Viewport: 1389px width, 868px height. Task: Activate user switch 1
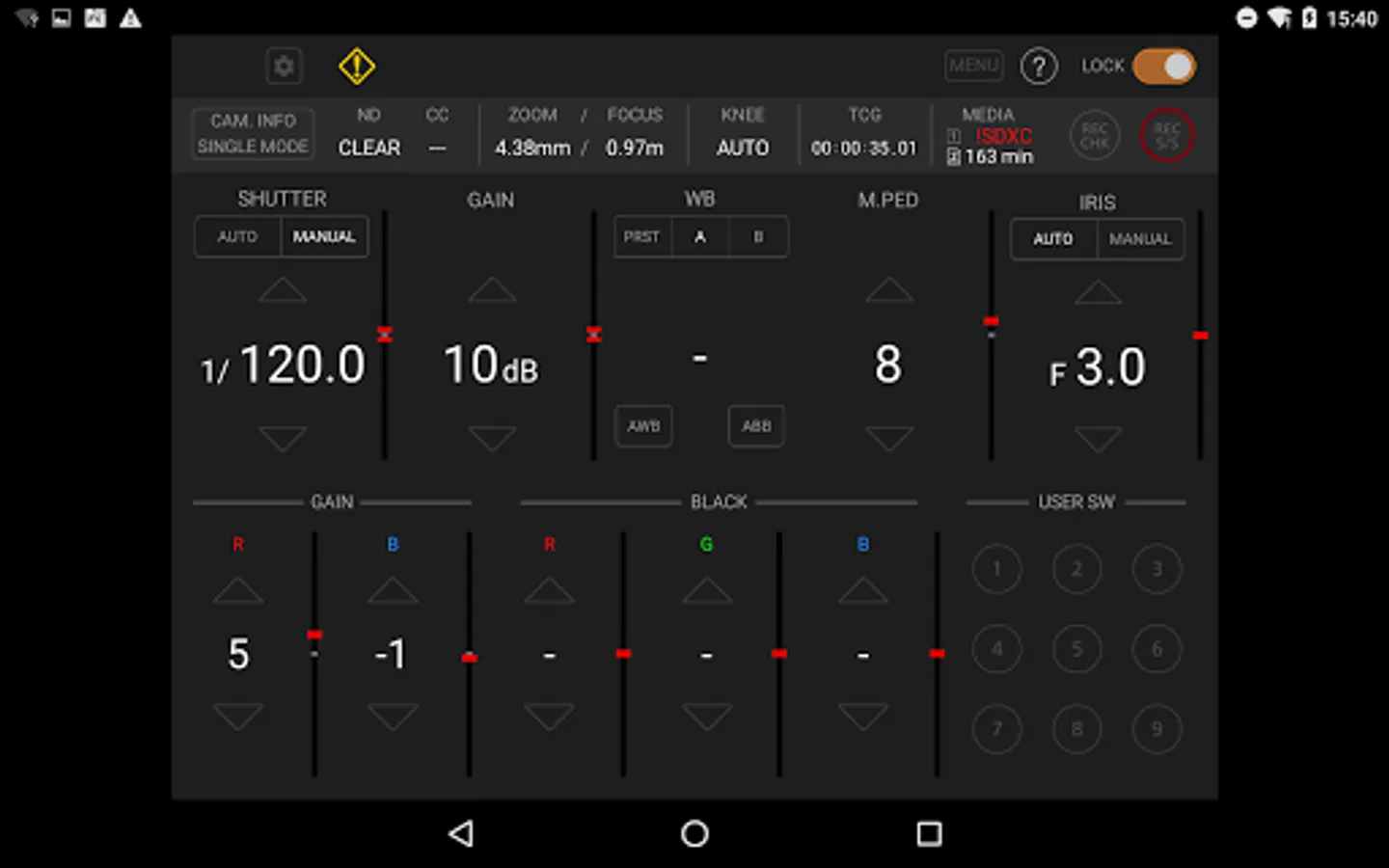pos(996,569)
